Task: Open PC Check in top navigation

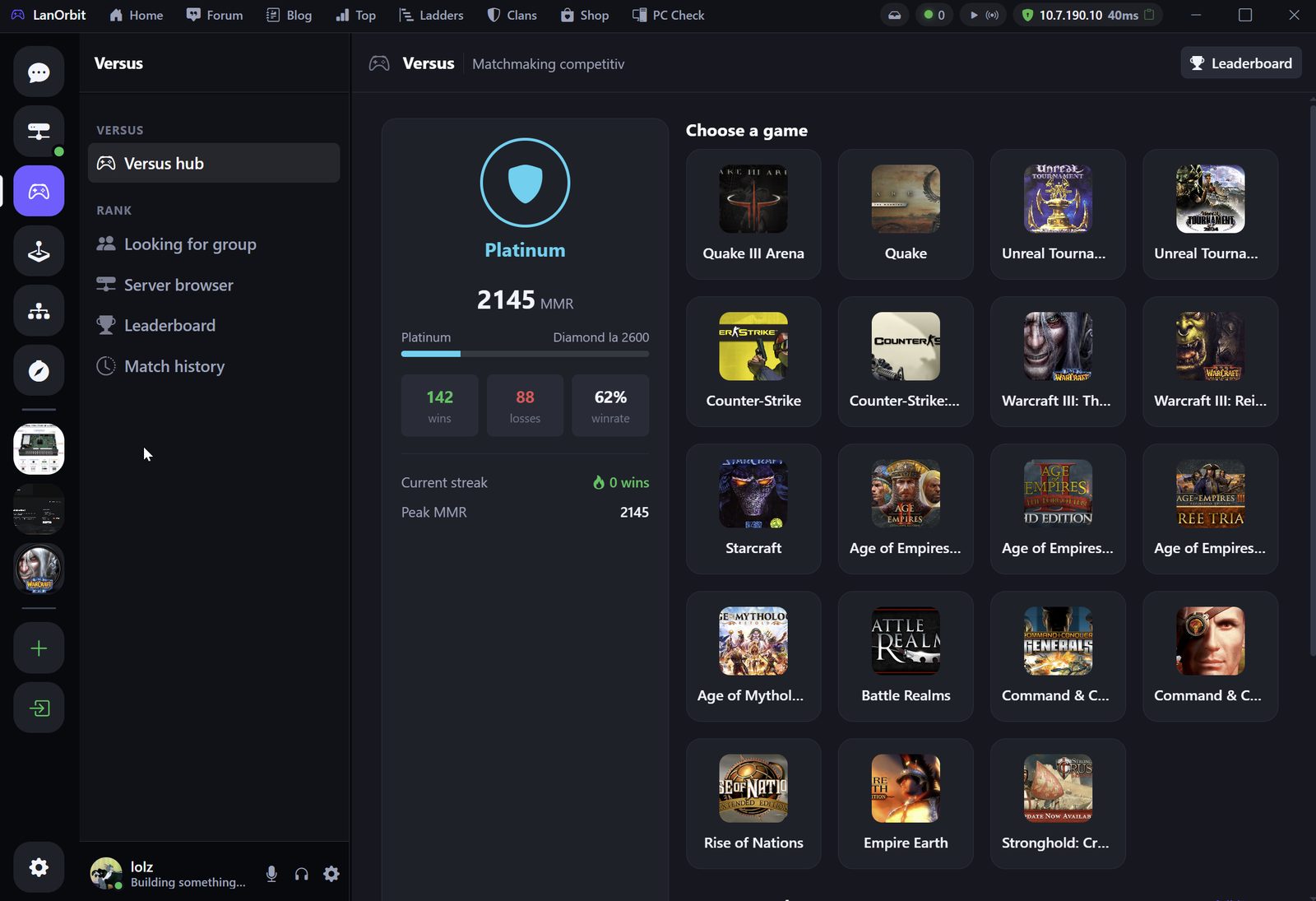Action: [x=668, y=15]
